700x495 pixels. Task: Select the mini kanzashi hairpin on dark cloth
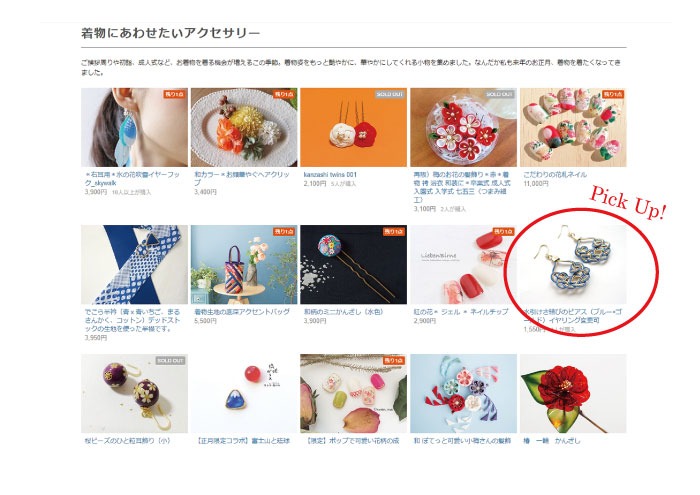(354, 265)
